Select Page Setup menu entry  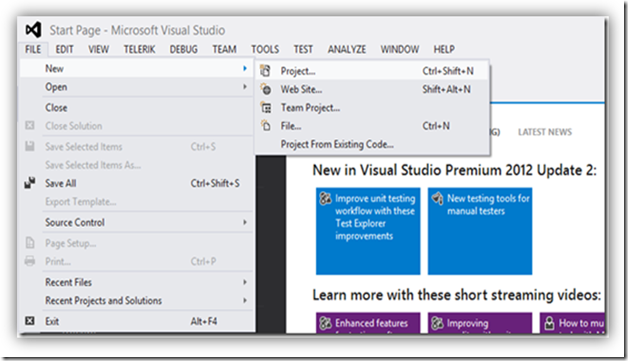click(x=137, y=243)
